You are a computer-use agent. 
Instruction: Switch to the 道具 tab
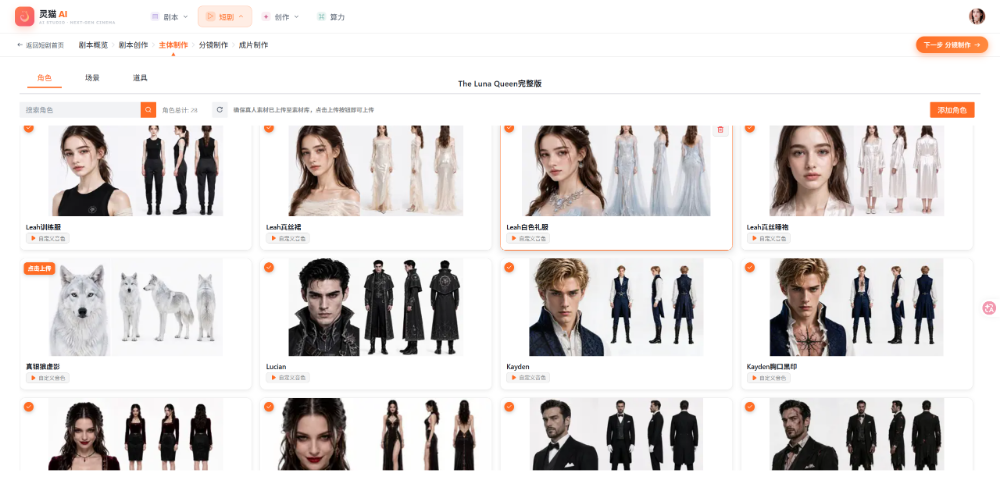(x=140, y=78)
